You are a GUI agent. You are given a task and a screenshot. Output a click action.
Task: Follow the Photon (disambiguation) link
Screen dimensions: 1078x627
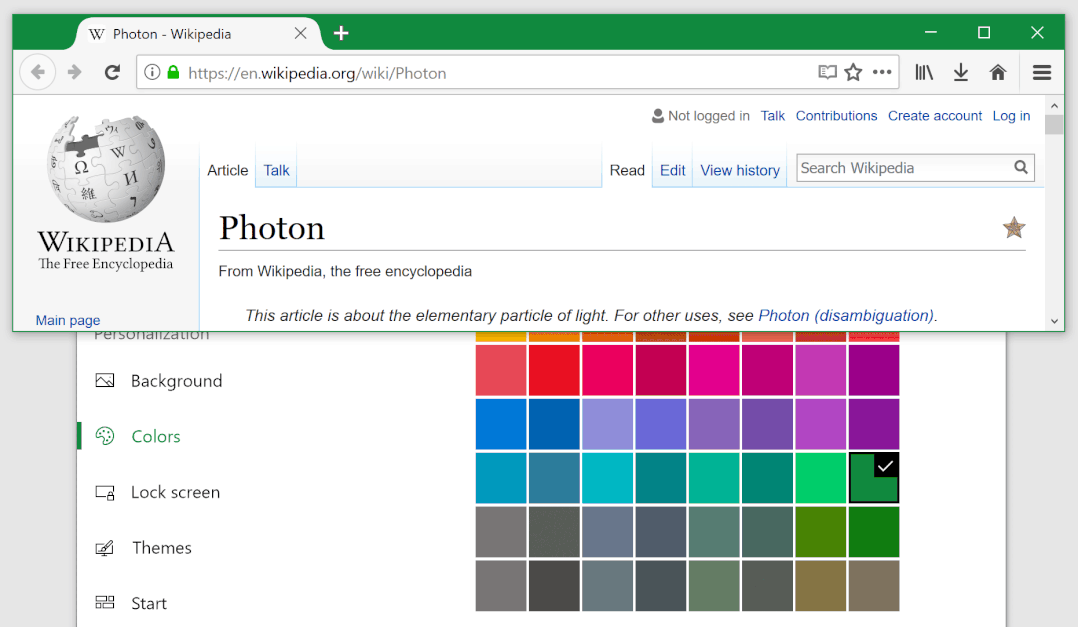point(846,315)
